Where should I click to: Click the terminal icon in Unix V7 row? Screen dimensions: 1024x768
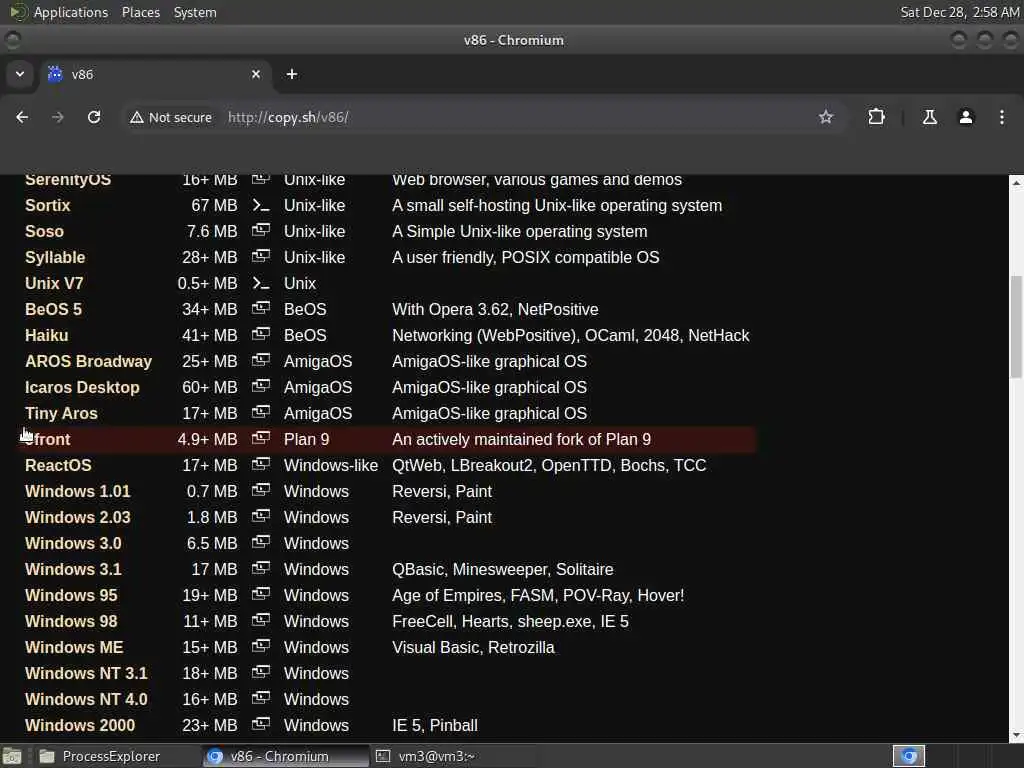tap(261, 283)
